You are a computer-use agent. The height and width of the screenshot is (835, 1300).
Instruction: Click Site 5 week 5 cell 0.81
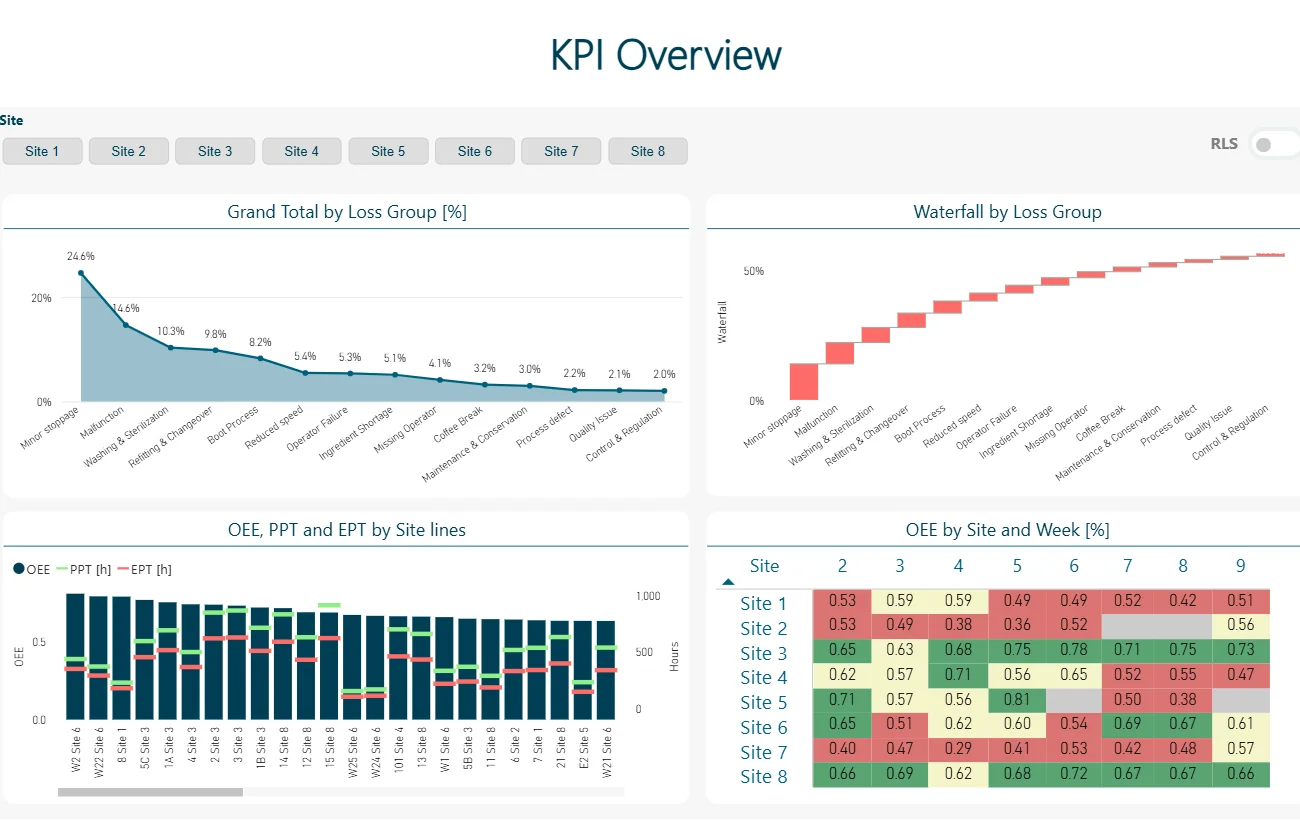click(x=1017, y=700)
